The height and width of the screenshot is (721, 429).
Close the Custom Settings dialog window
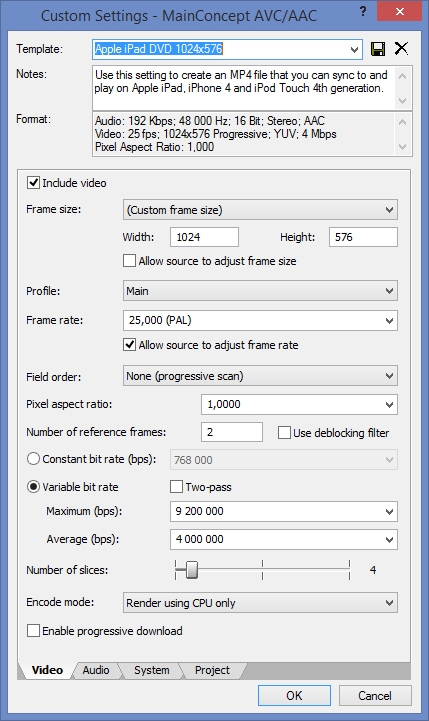click(x=400, y=11)
